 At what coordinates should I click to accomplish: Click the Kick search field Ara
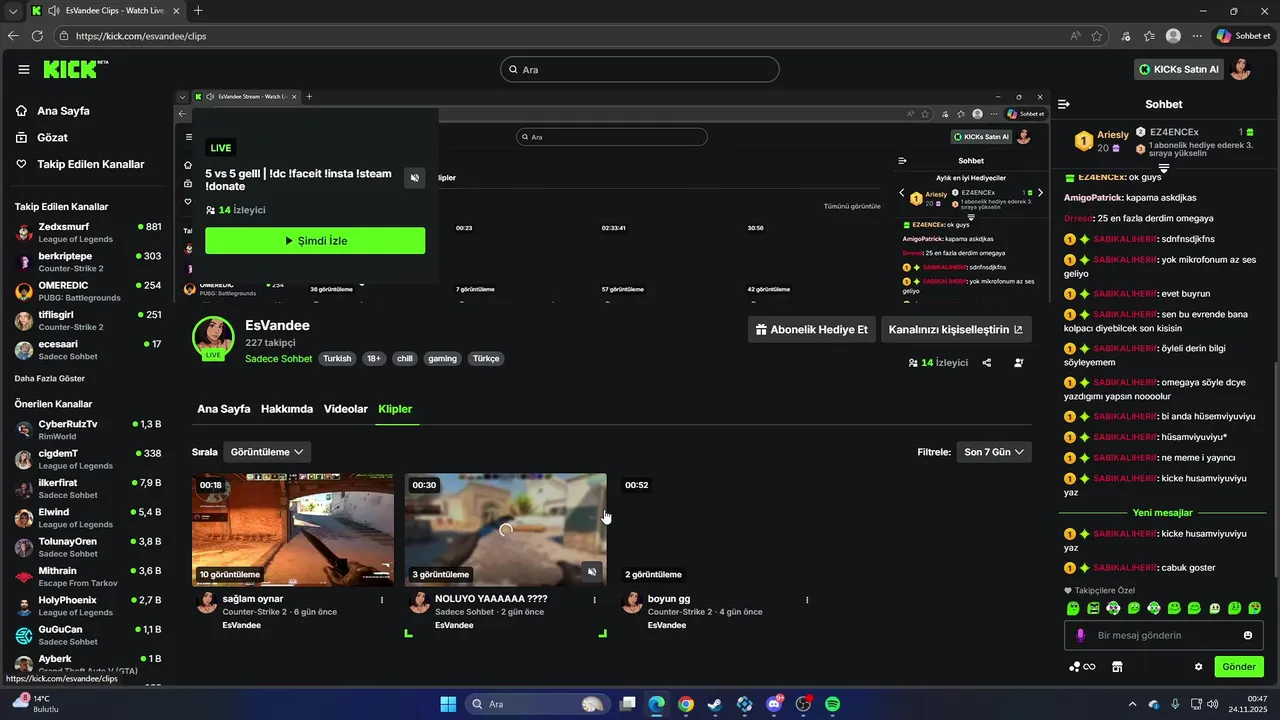[x=640, y=70]
